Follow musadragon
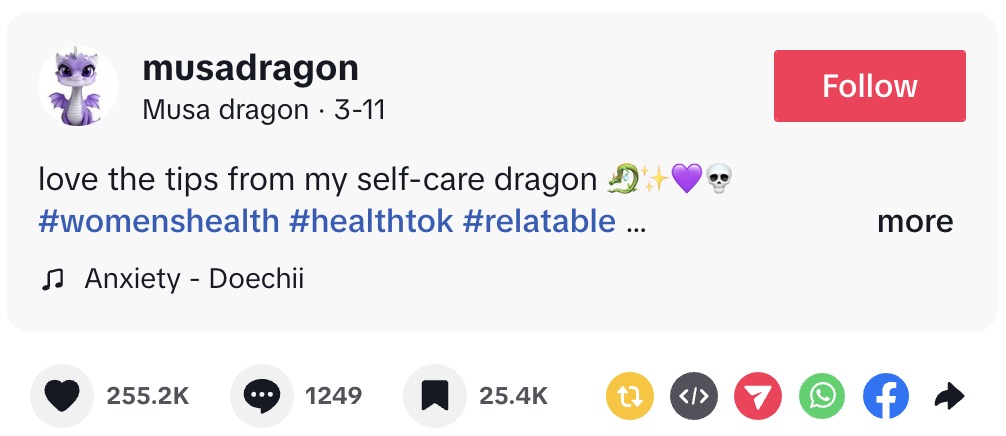This screenshot has height=436, width=1006. (869, 86)
